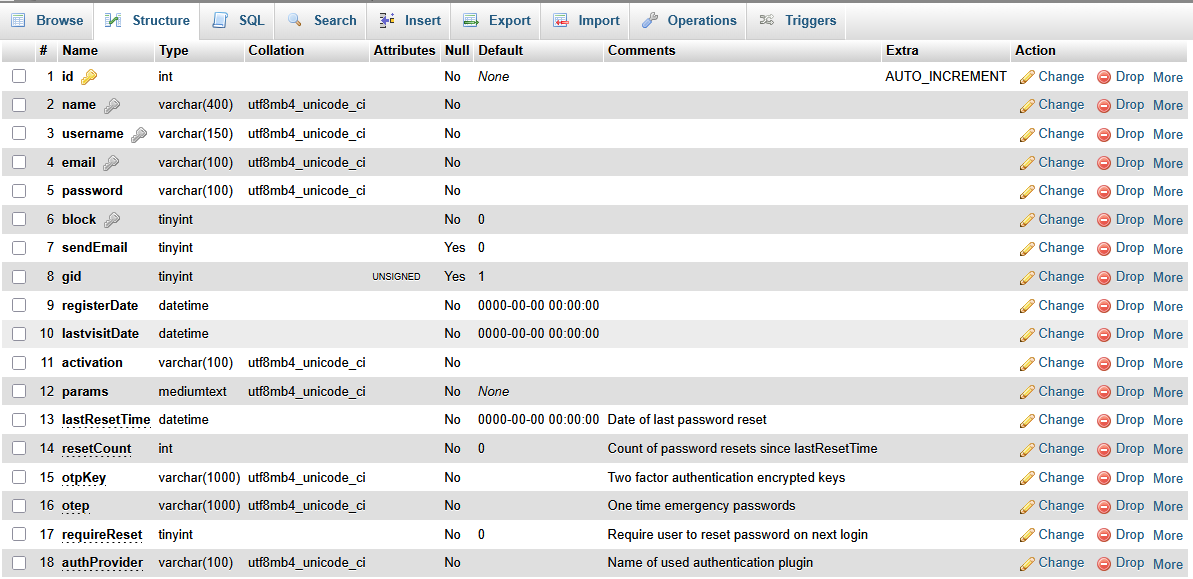Screen dimensions: 1193x579
Task: Click Drop link for the lastvisitDate column
Action: pos(1129,334)
